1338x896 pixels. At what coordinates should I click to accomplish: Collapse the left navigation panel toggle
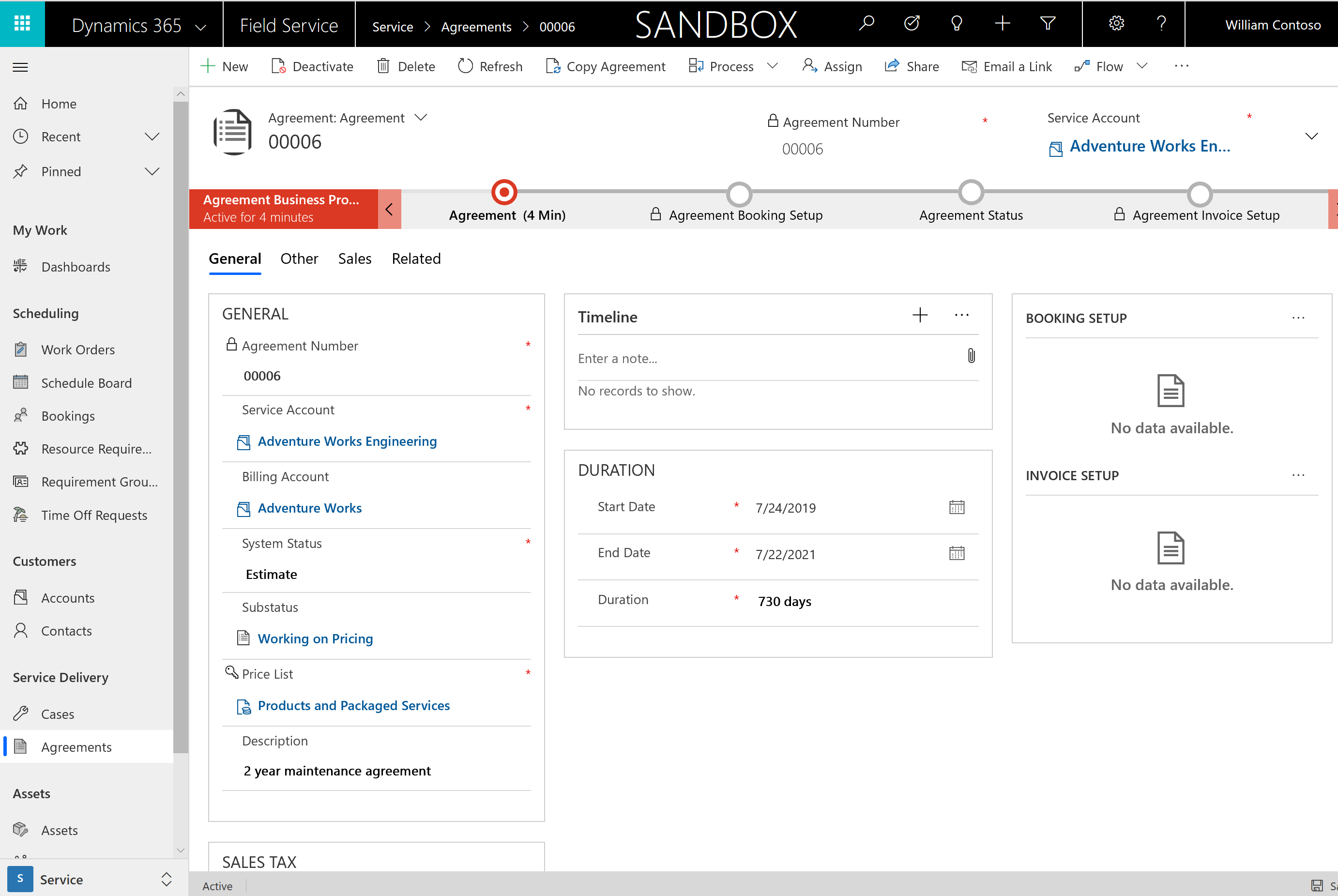pyautogui.click(x=21, y=67)
